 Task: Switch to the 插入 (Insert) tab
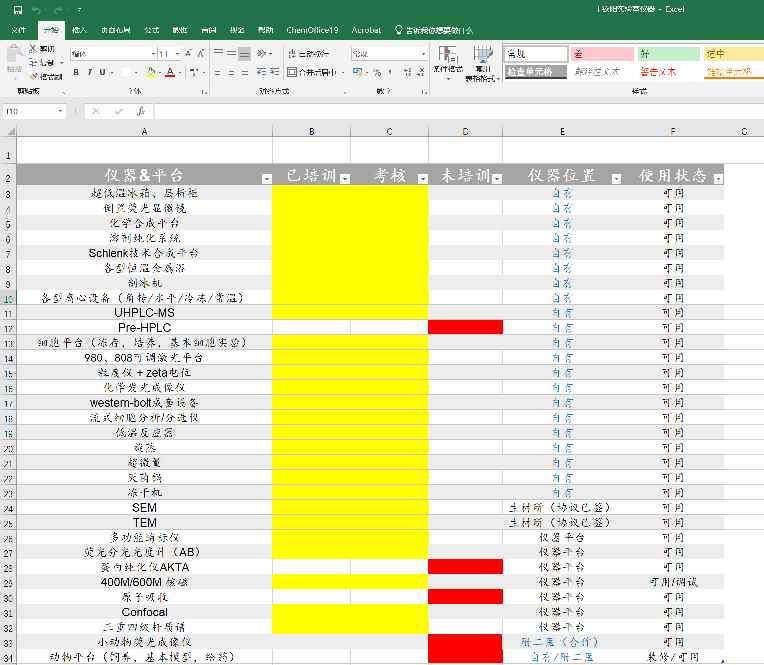79,30
